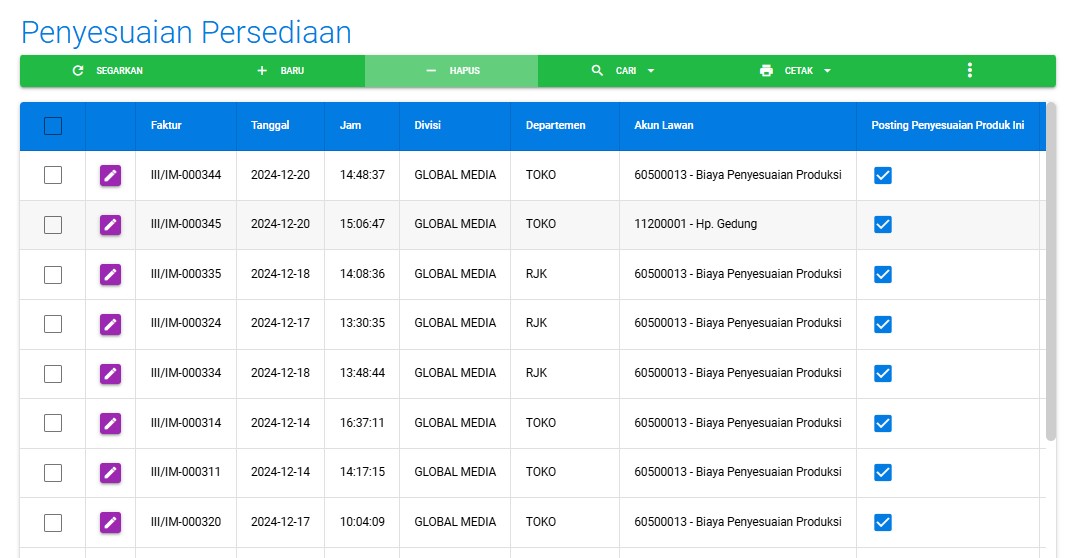Open the three-dot more options menu
The width and height of the screenshot is (1075, 558).
(969, 70)
